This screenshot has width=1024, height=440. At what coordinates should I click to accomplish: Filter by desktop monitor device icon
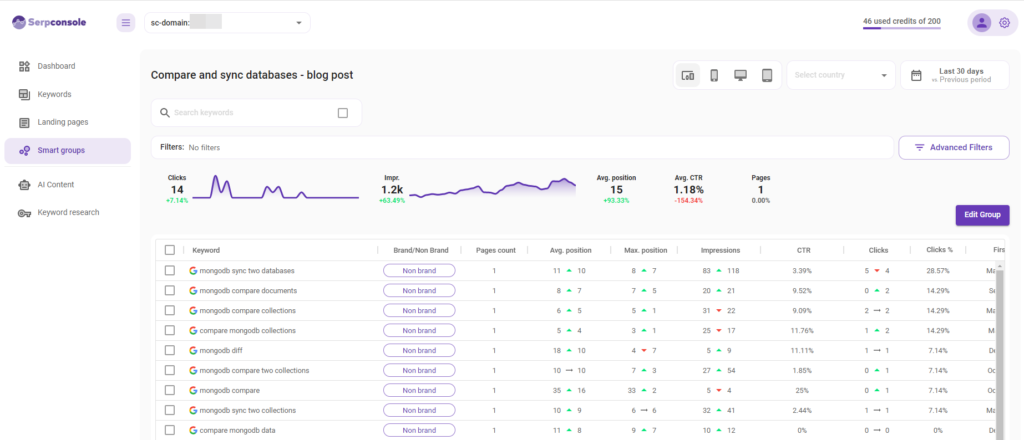741,75
